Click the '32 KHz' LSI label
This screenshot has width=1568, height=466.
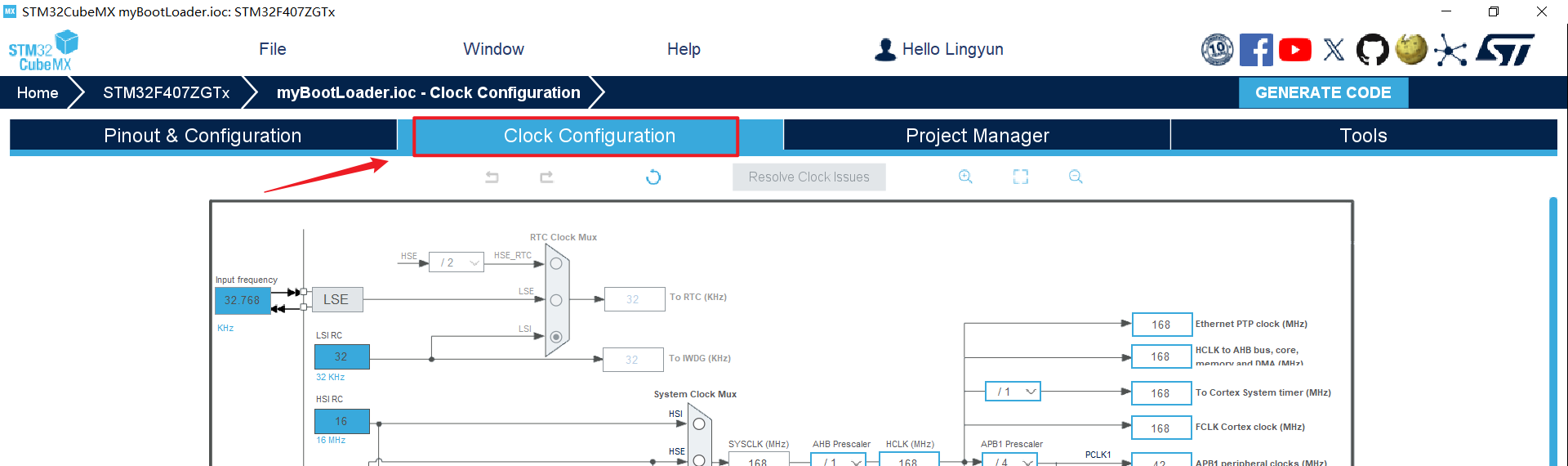pyautogui.click(x=331, y=377)
